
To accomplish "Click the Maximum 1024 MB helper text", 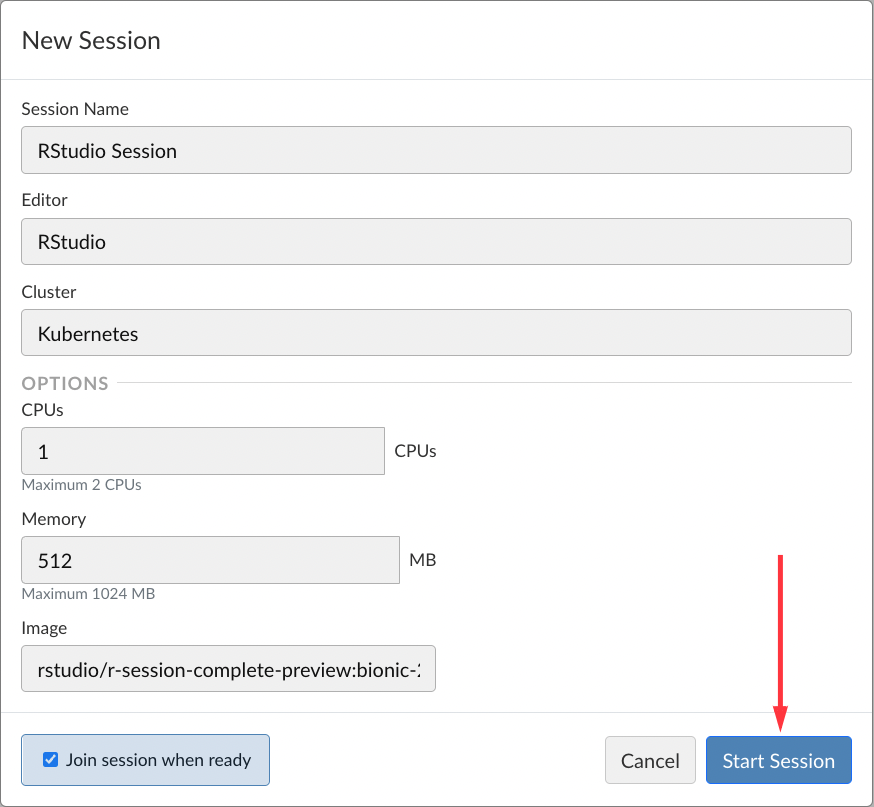I will click(88, 594).
